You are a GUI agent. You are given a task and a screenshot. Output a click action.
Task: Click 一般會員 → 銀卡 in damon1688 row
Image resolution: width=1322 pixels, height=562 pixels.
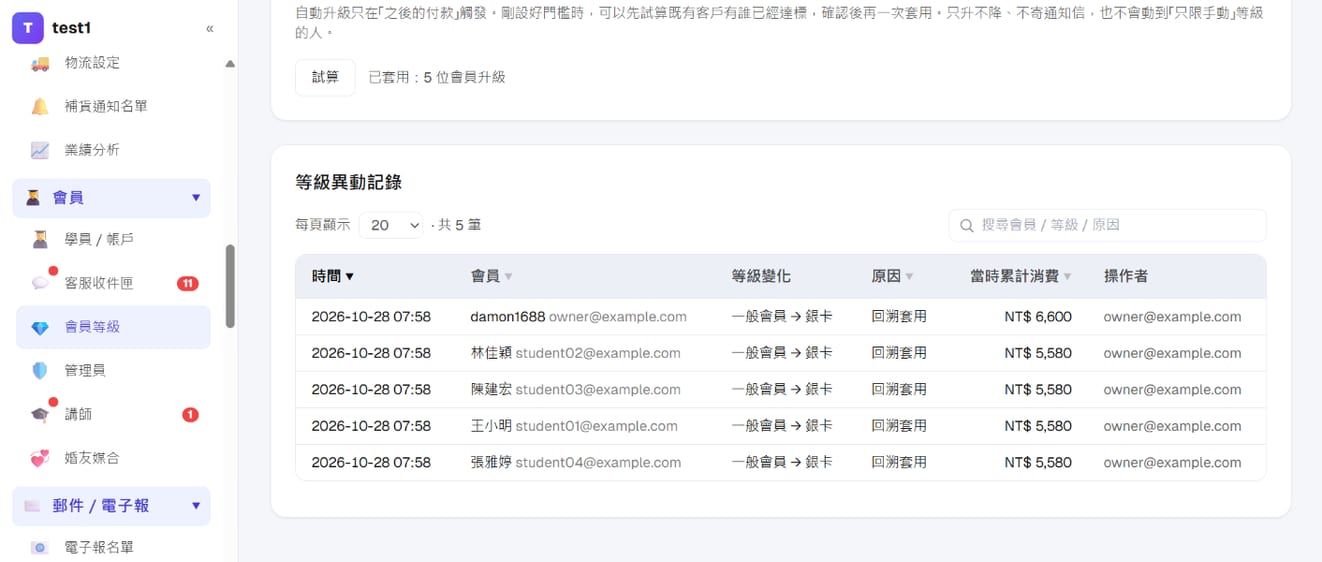pyautogui.click(x=782, y=317)
